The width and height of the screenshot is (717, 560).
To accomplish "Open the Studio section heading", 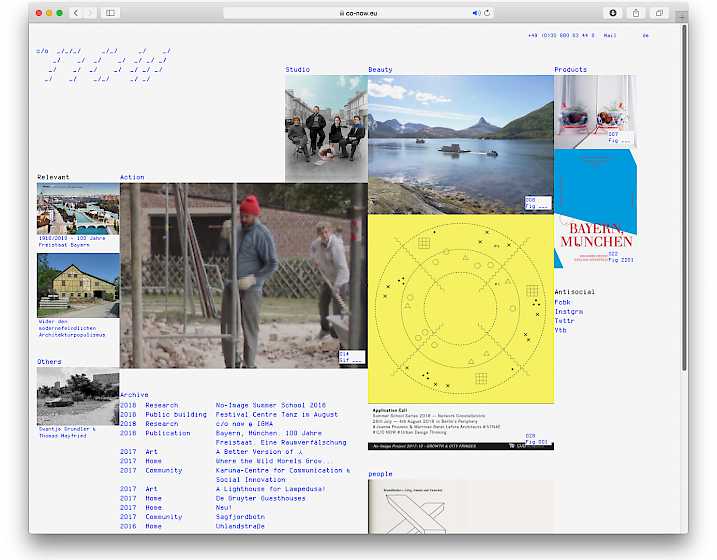I will (298, 69).
